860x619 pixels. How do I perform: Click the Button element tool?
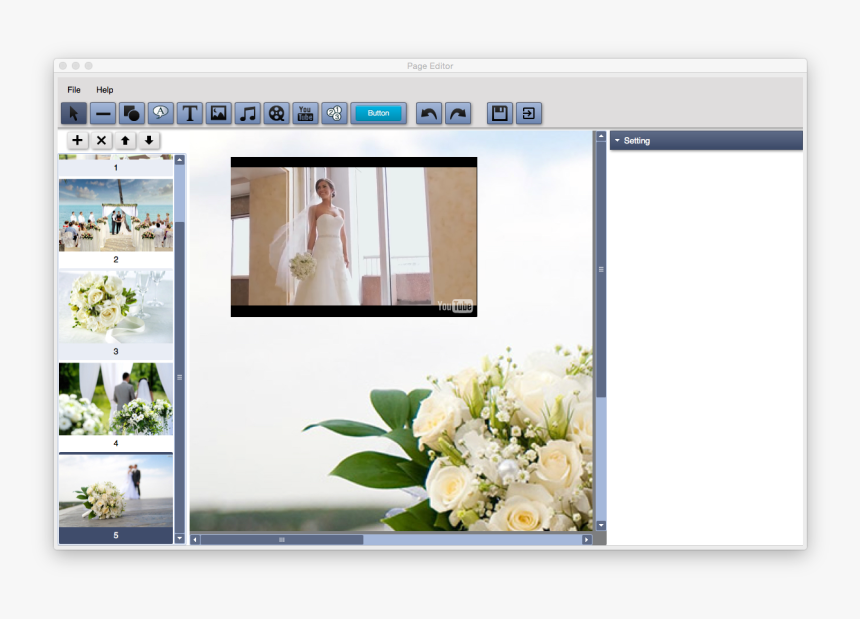pos(379,113)
